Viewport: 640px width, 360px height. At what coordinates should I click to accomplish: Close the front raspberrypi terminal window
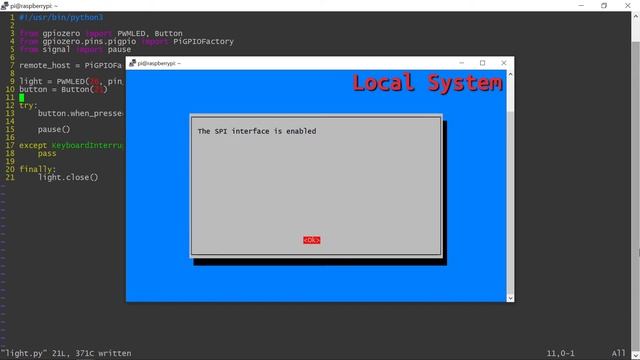pos(504,63)
